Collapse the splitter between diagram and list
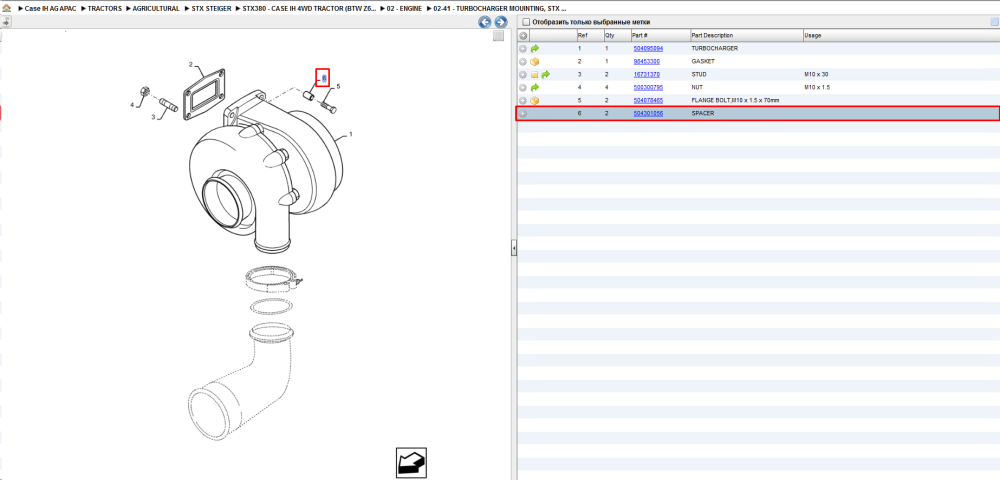 513,248
